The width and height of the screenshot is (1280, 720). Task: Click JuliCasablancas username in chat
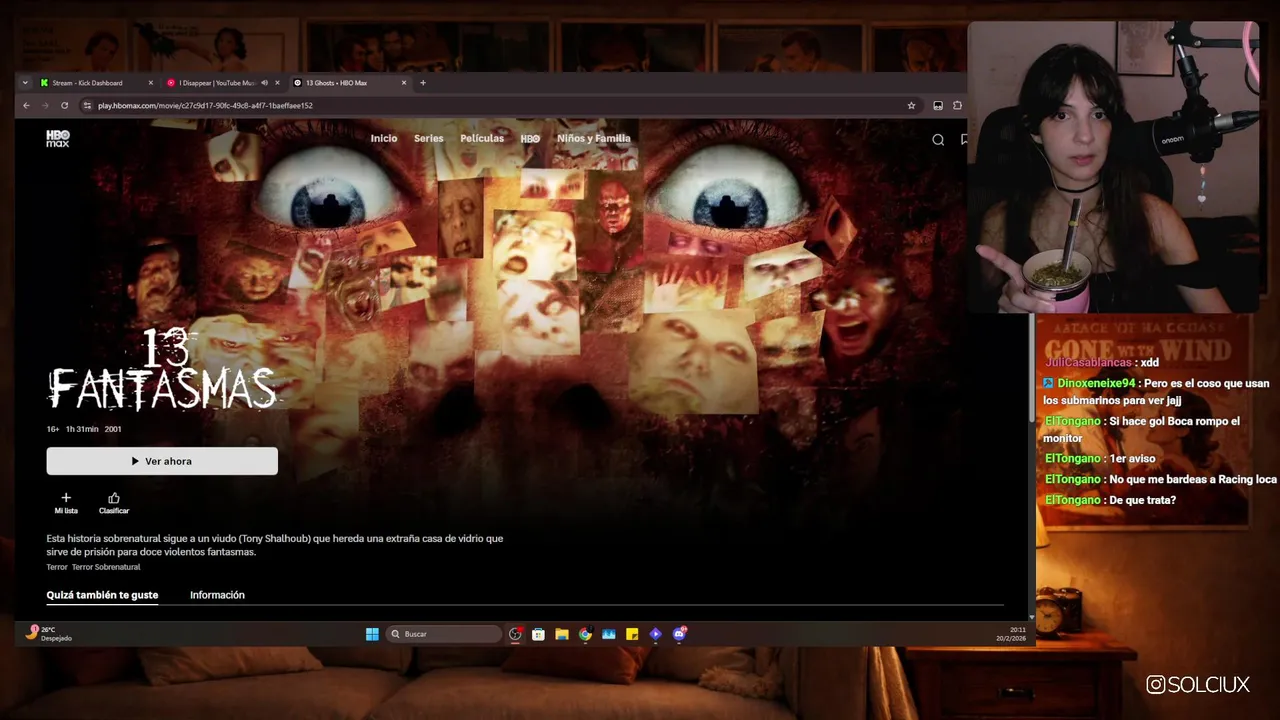1089,363
